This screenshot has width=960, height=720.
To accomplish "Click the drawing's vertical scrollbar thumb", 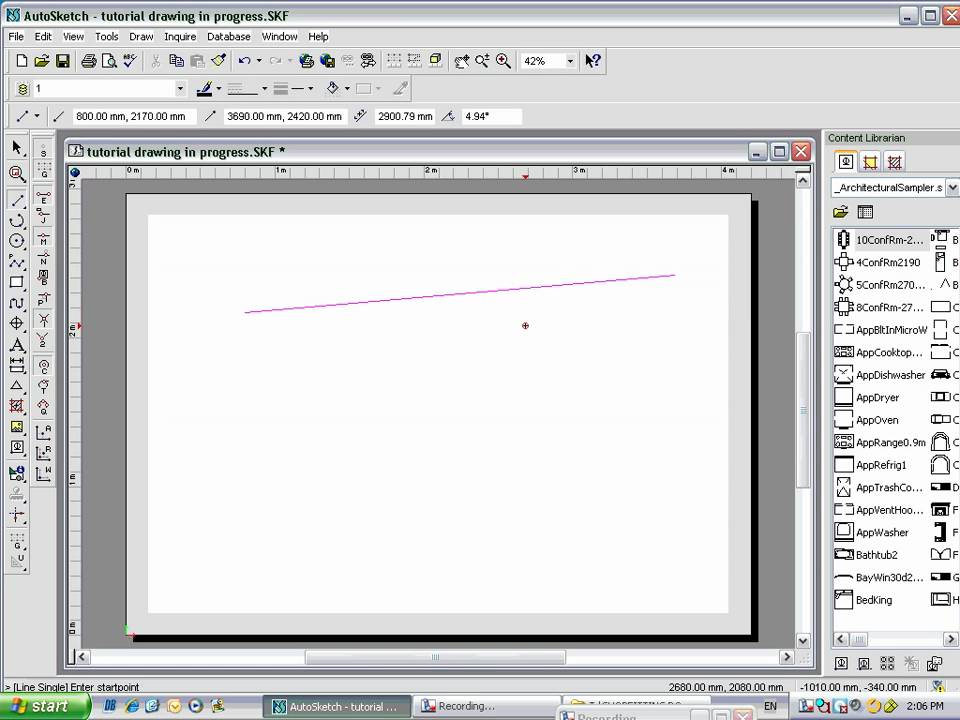I will (x=803, y=410).
